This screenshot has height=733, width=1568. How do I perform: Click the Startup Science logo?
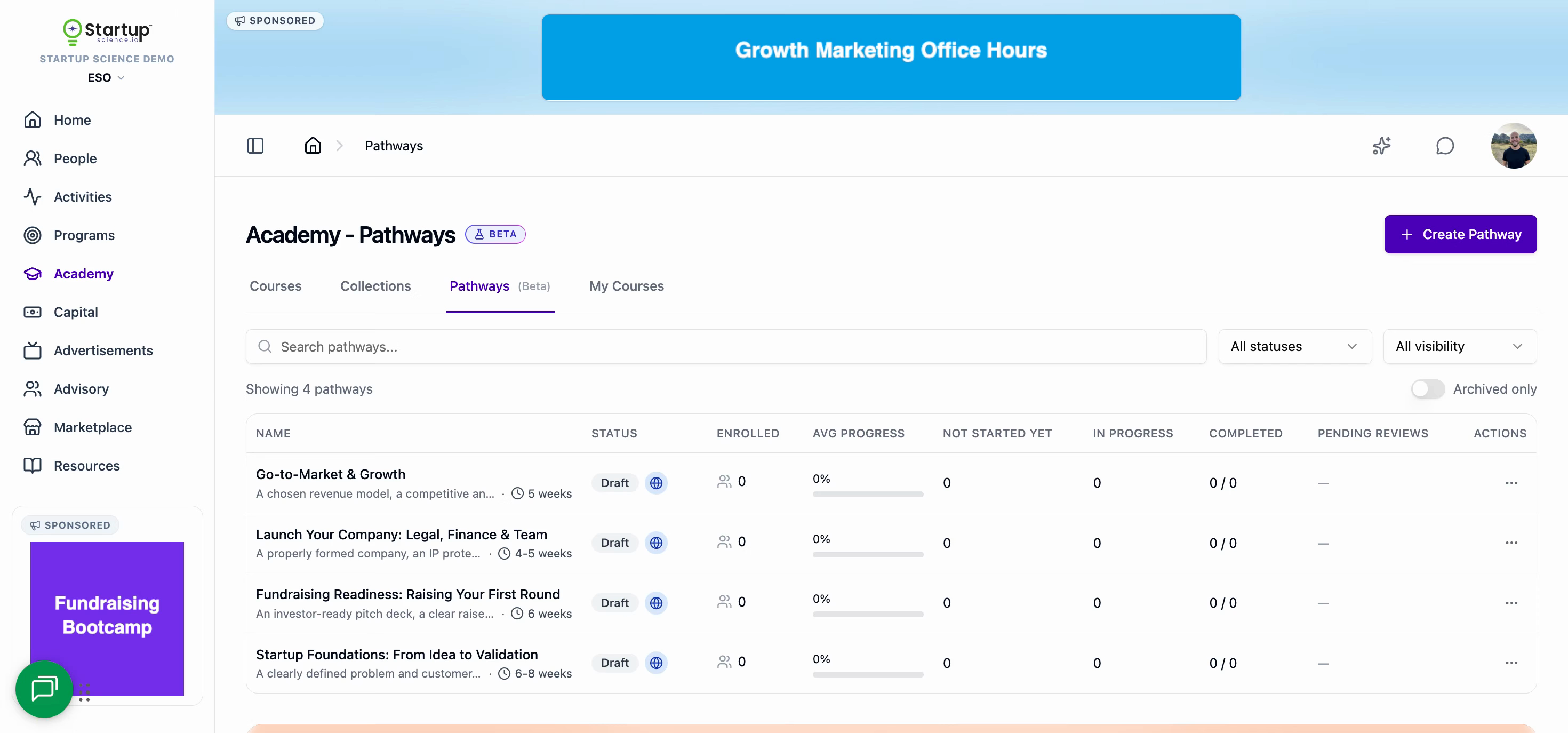pyautogui.click(x=107, y=31)
